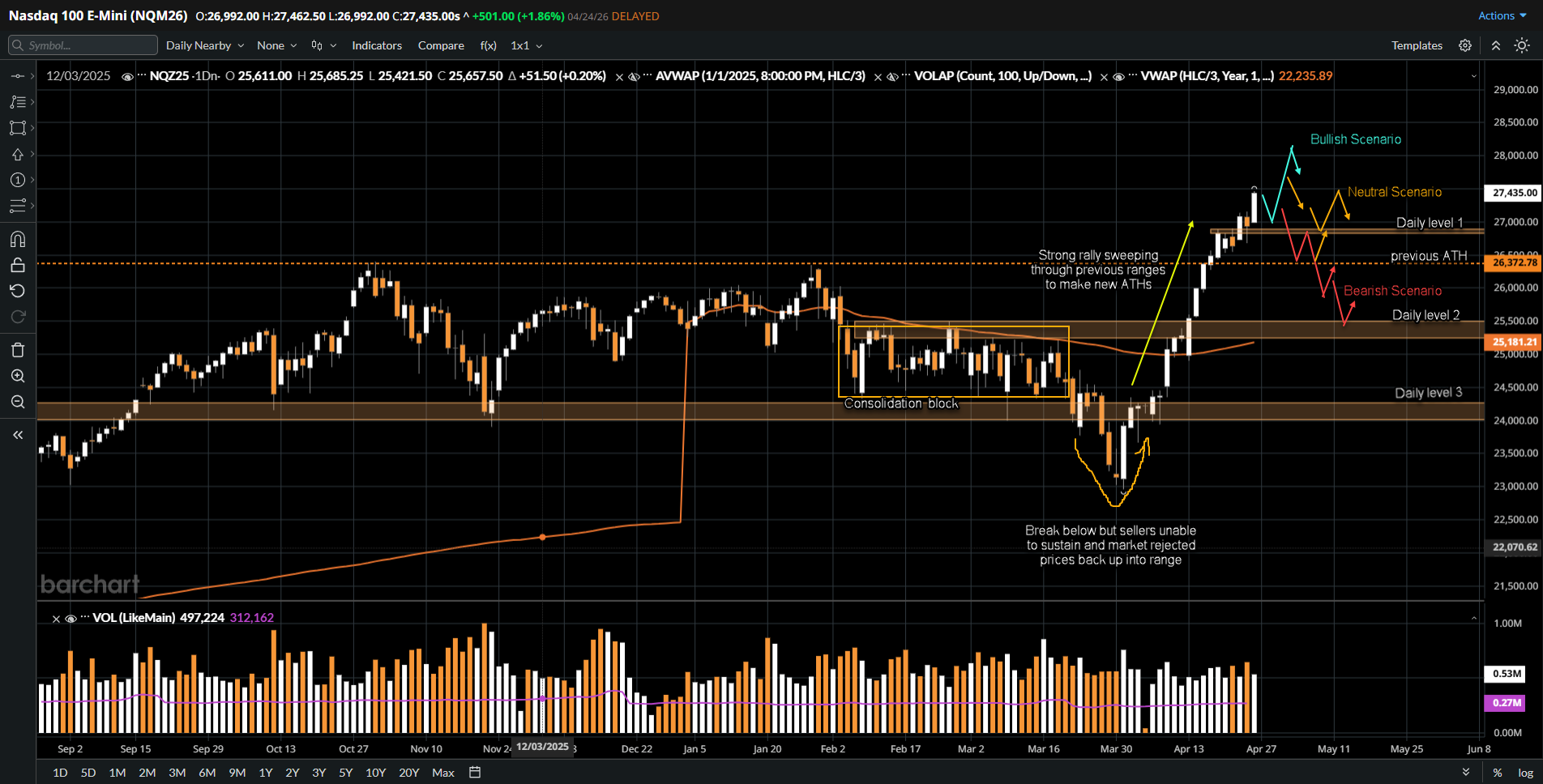Viewport: 1543px width, 784px height.
Task: Pick the up-arrow marker tool
Action: click(17, 154)
